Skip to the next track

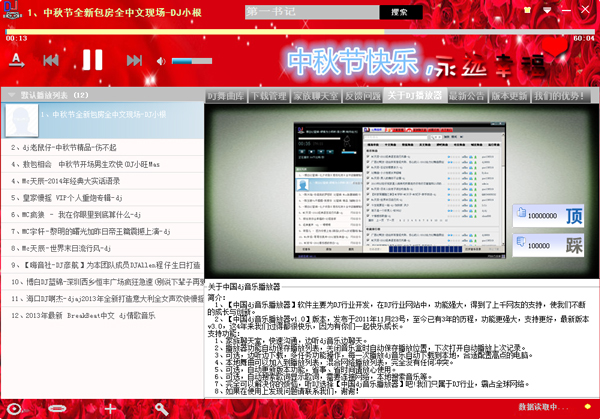134,60
